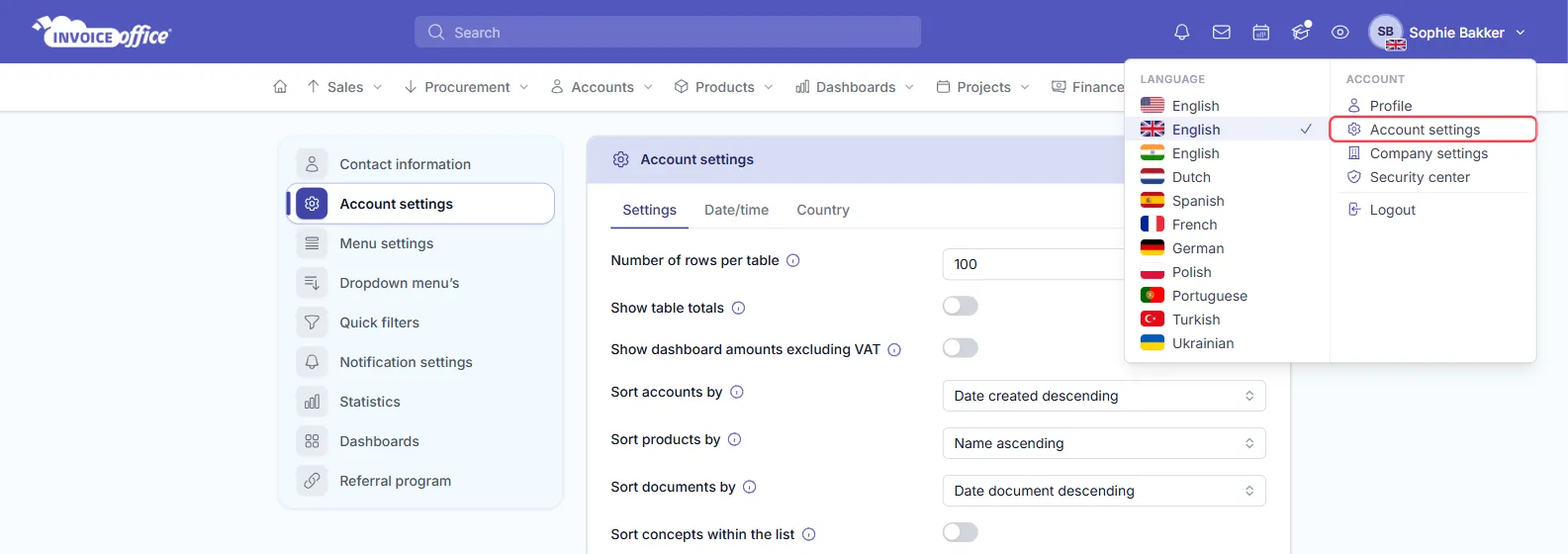The image size is (1568, 554).
Task: Click the Notification settings bell icon
Action: click(x=312, y=362)
